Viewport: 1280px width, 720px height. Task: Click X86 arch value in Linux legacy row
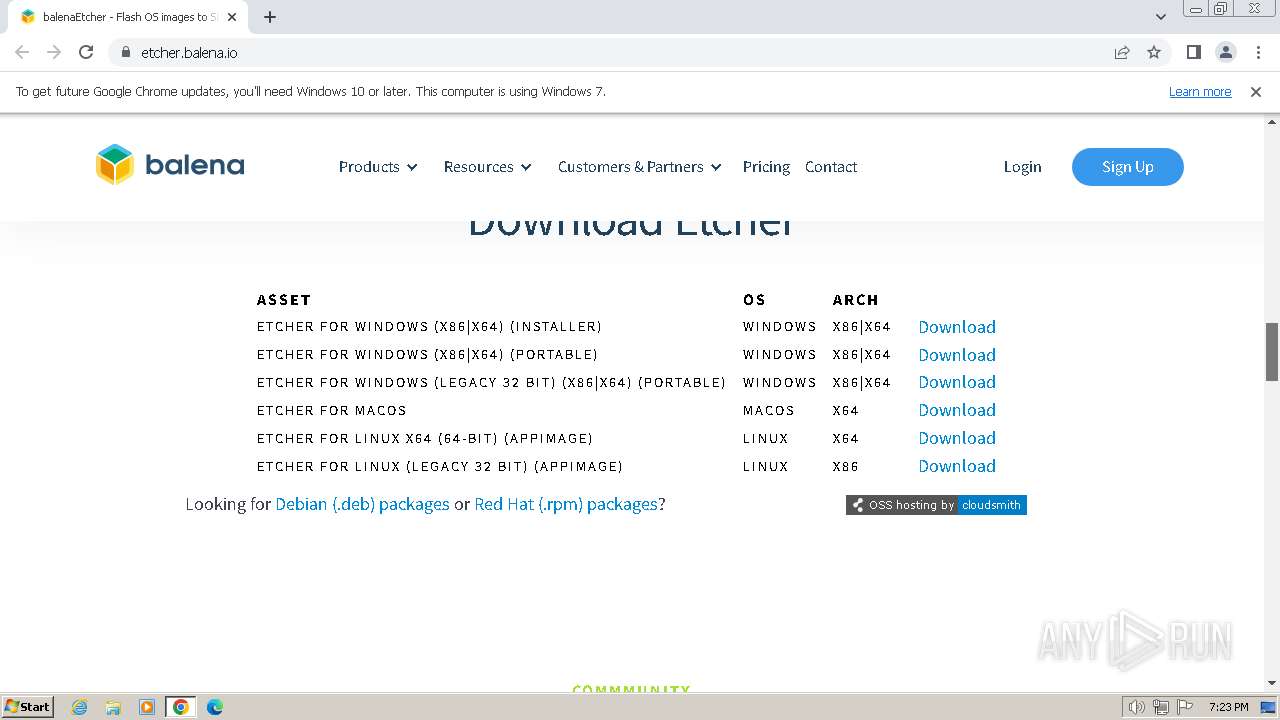tap(845, 466)
